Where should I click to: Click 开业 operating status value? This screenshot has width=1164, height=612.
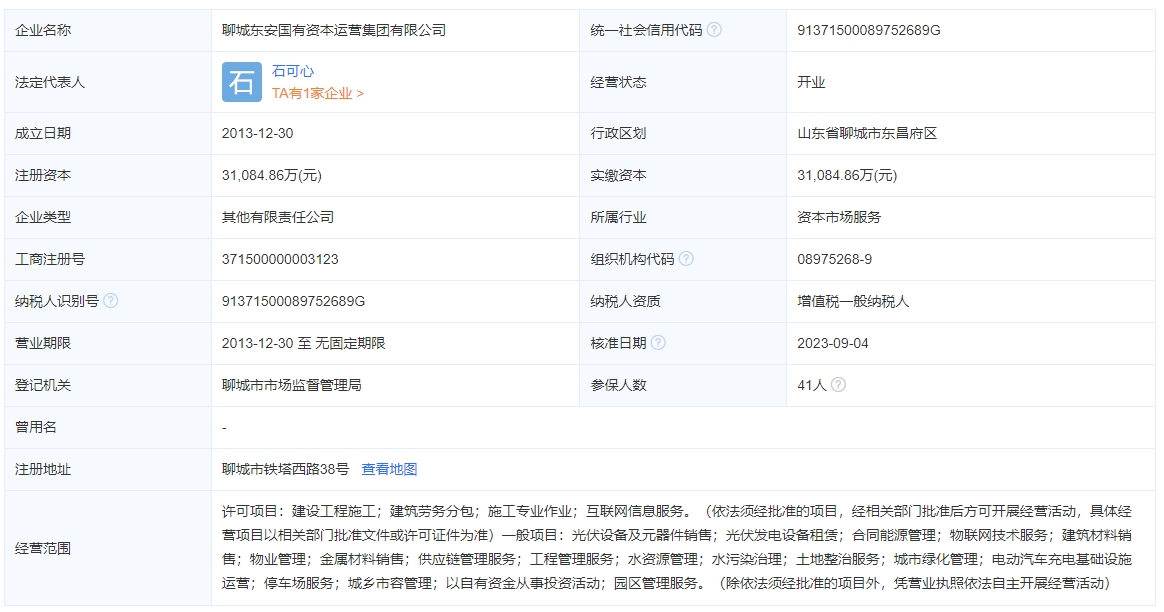coord(811,82)
